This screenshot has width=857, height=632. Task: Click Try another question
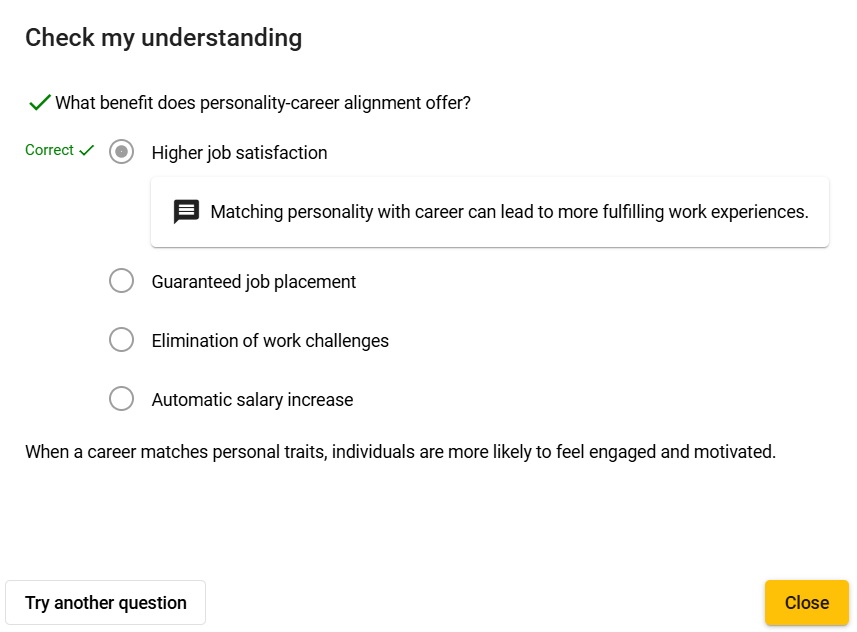click(104, 602)
